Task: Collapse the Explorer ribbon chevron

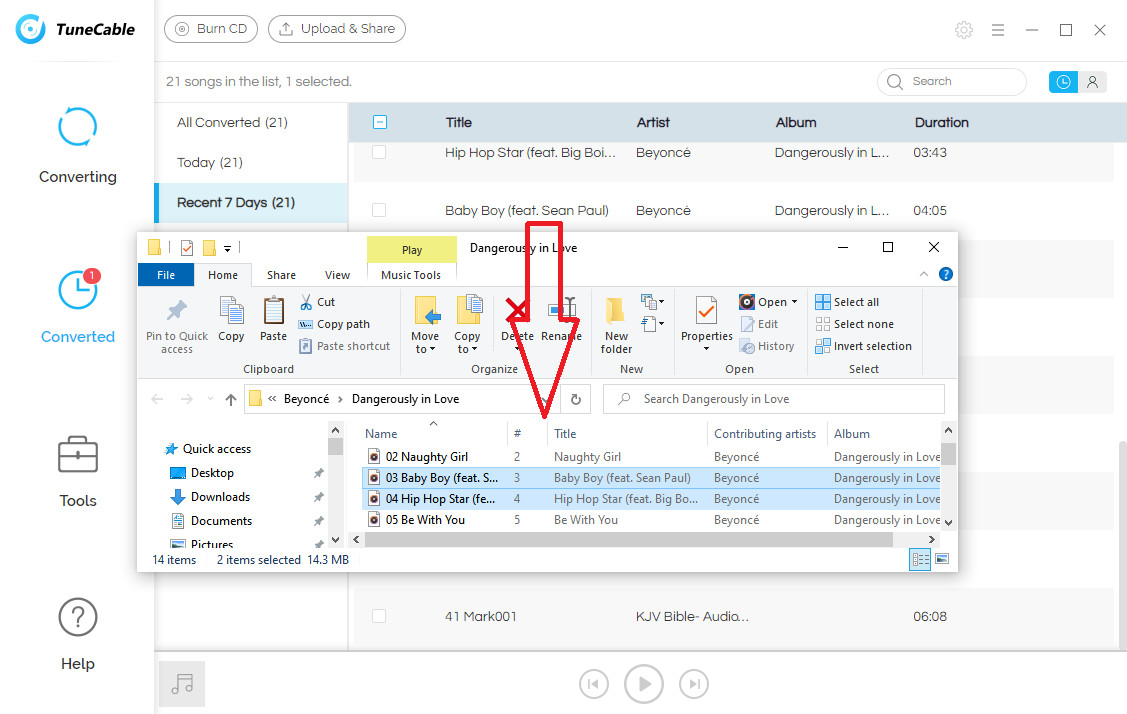Action: 924,274
